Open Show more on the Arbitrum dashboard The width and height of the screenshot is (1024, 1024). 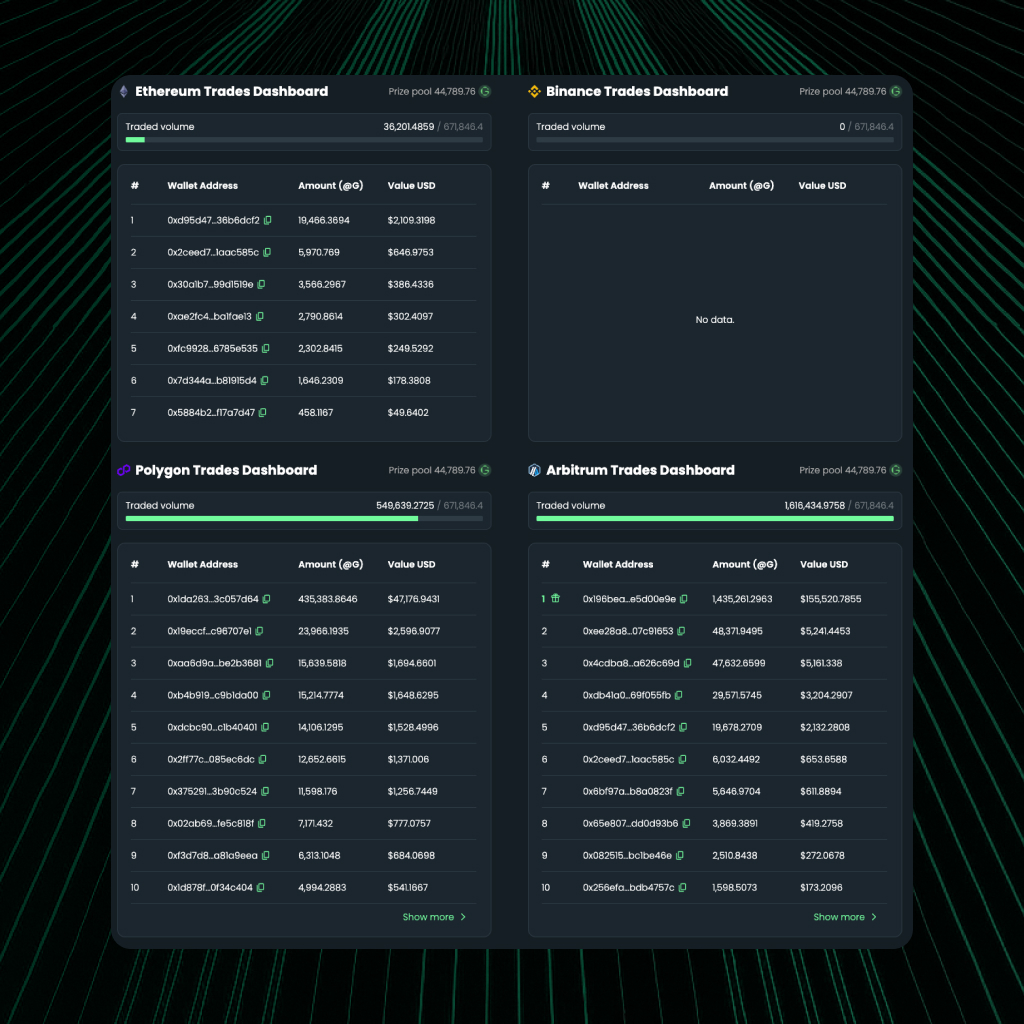(x=839, y=916)
